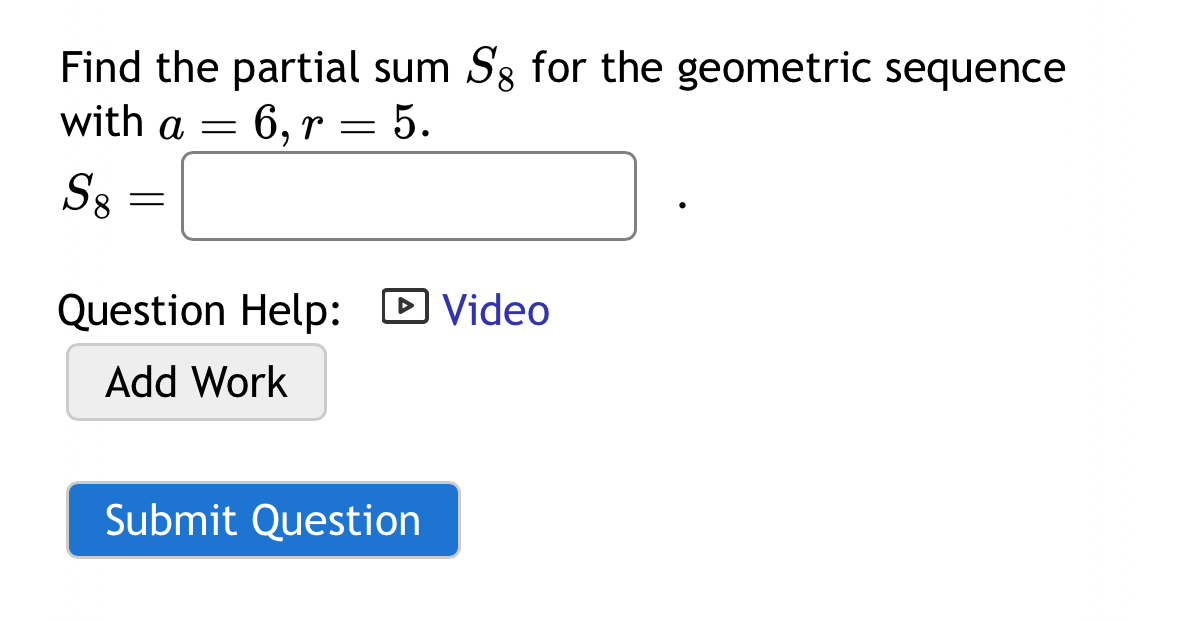This screenshot has height=621, width=1179.
Task: Click the period after the answer box
Action: 681,204
